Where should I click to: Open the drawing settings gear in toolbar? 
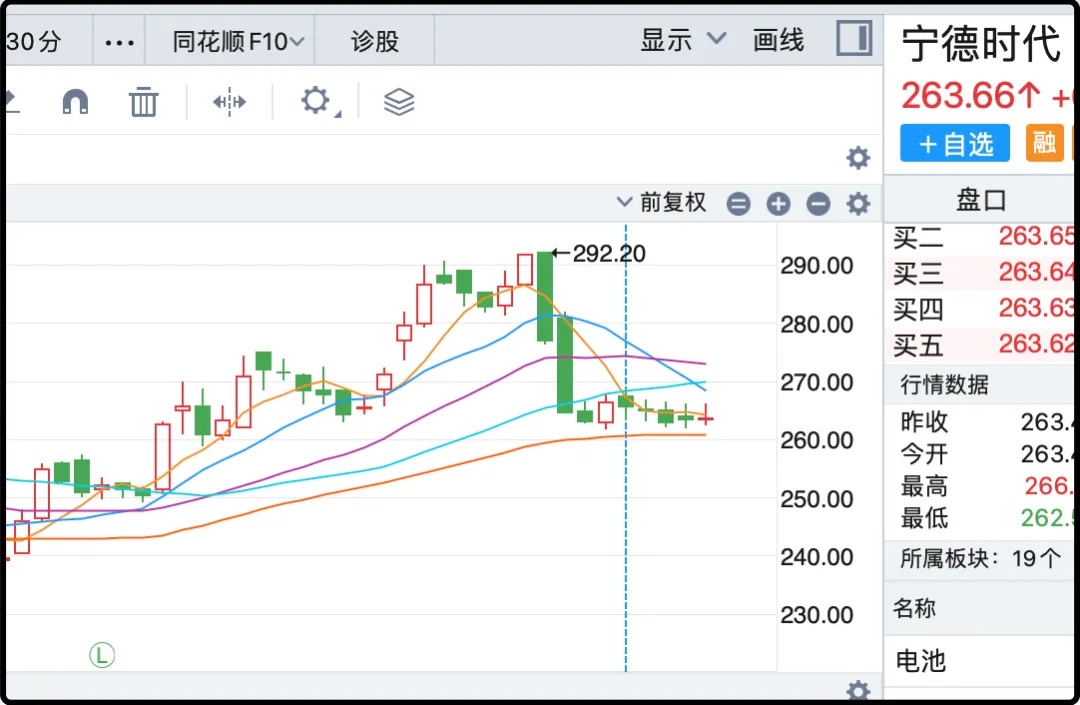click(316, 101)
